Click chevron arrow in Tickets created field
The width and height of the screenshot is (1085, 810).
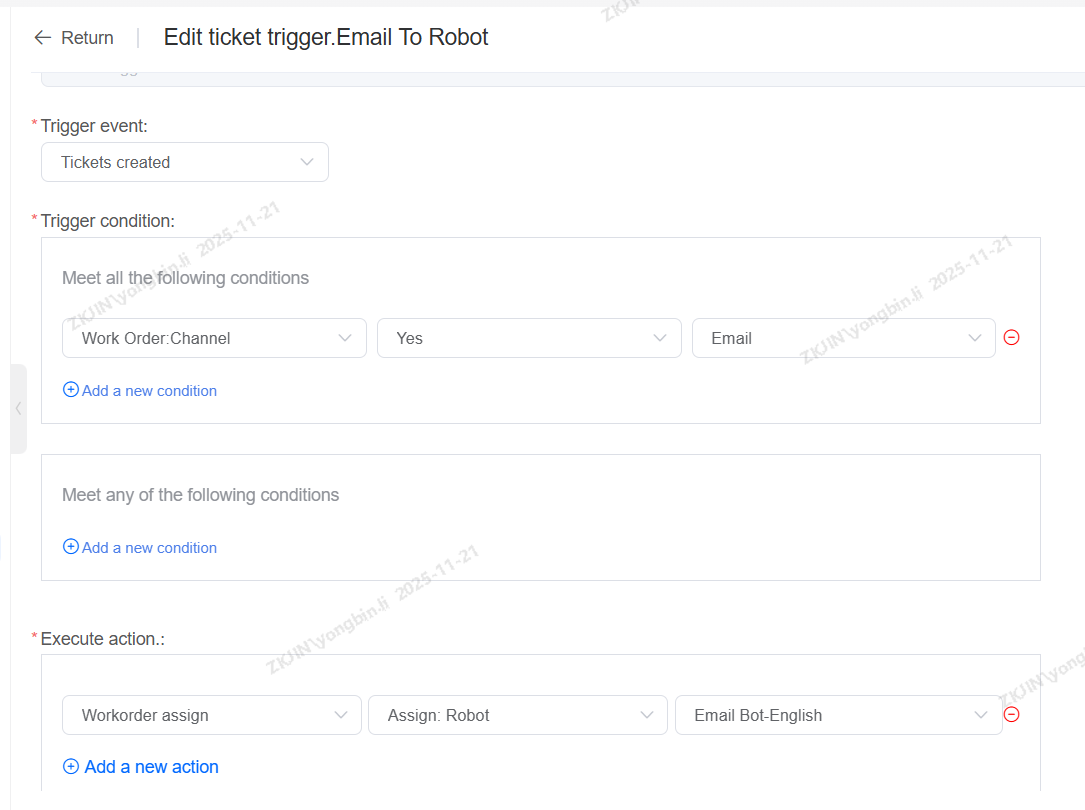307,162
